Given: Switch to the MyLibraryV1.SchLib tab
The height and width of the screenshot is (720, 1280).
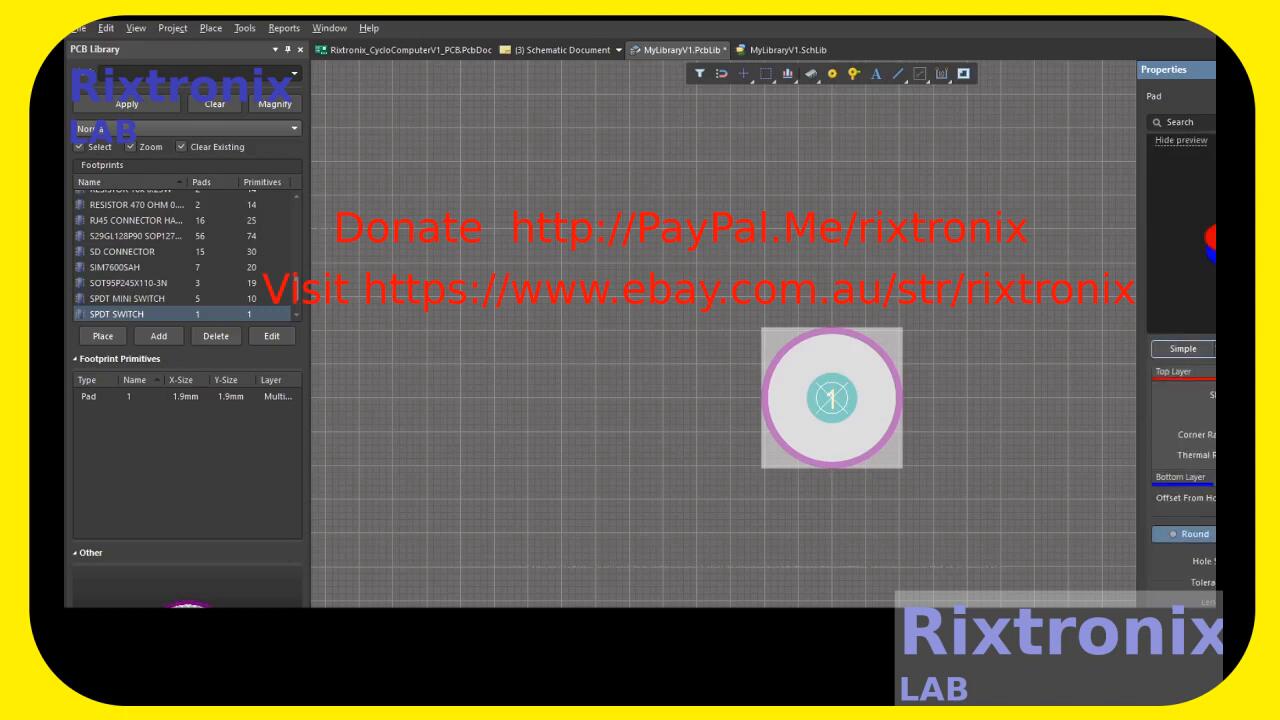Looking at the screenshot, I should click(x=787, y=50).
